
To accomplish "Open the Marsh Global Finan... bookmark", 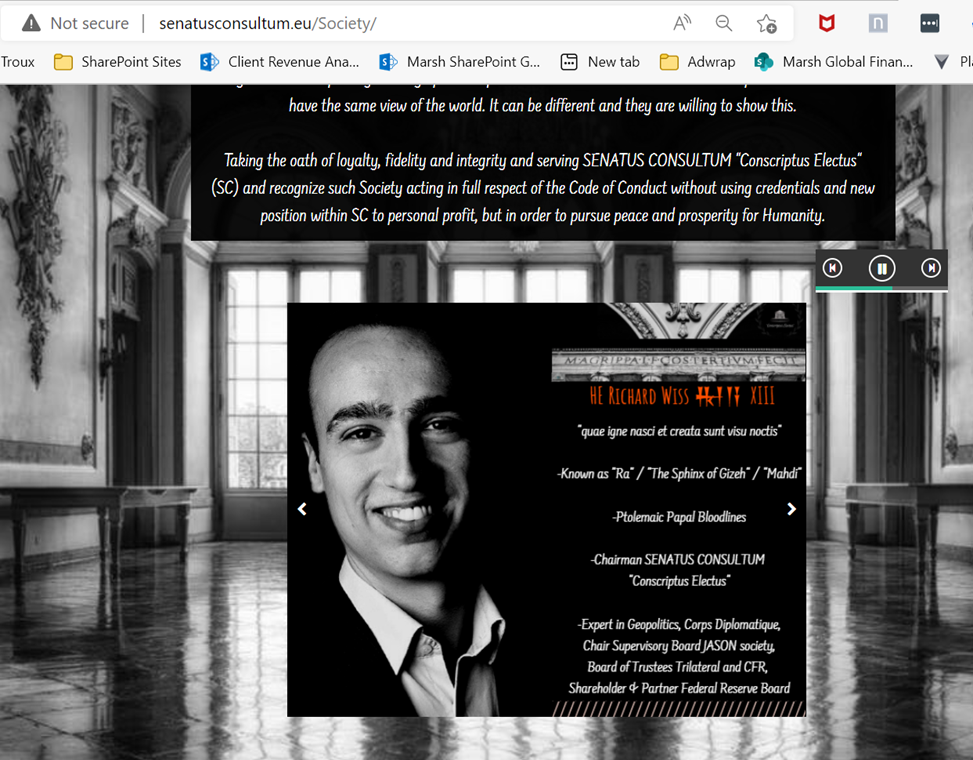I will coord(833,62).
